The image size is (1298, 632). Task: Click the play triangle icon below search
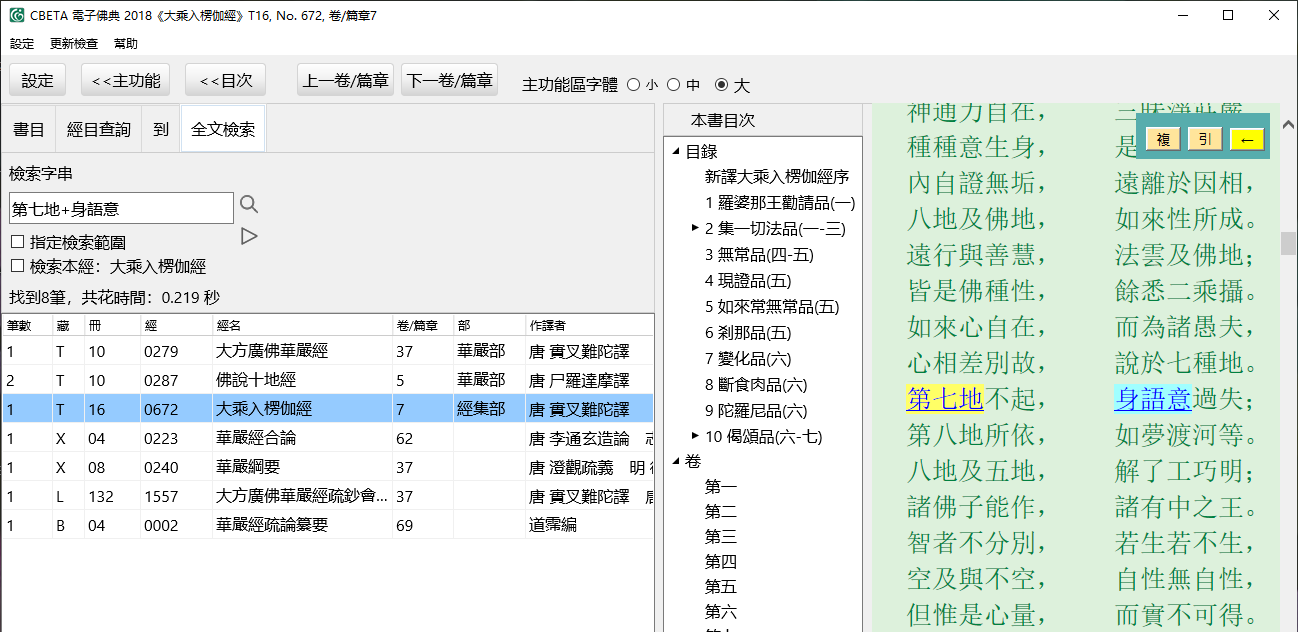[x=249, y=236]
